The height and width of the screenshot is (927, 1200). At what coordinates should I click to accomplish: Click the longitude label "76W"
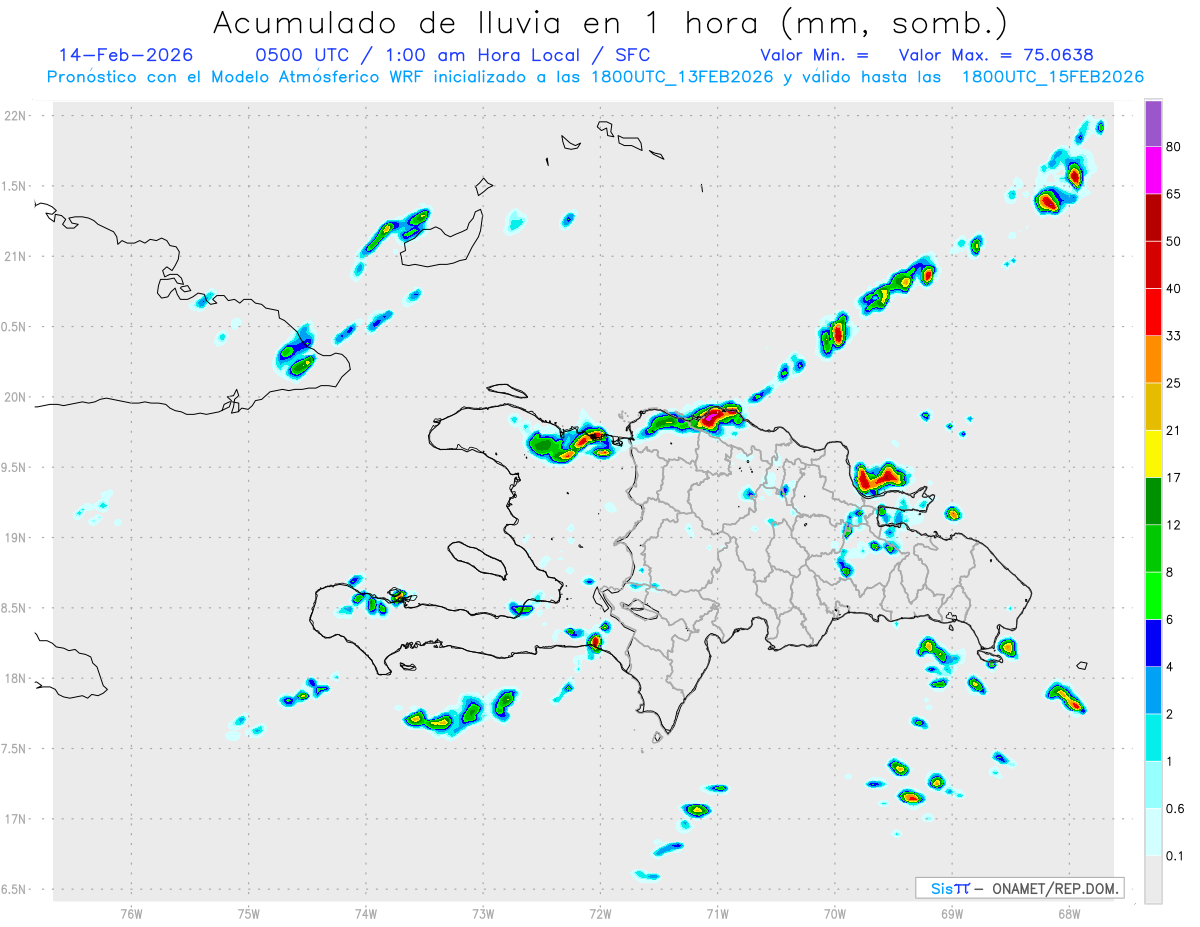click(x=131, y=913)
